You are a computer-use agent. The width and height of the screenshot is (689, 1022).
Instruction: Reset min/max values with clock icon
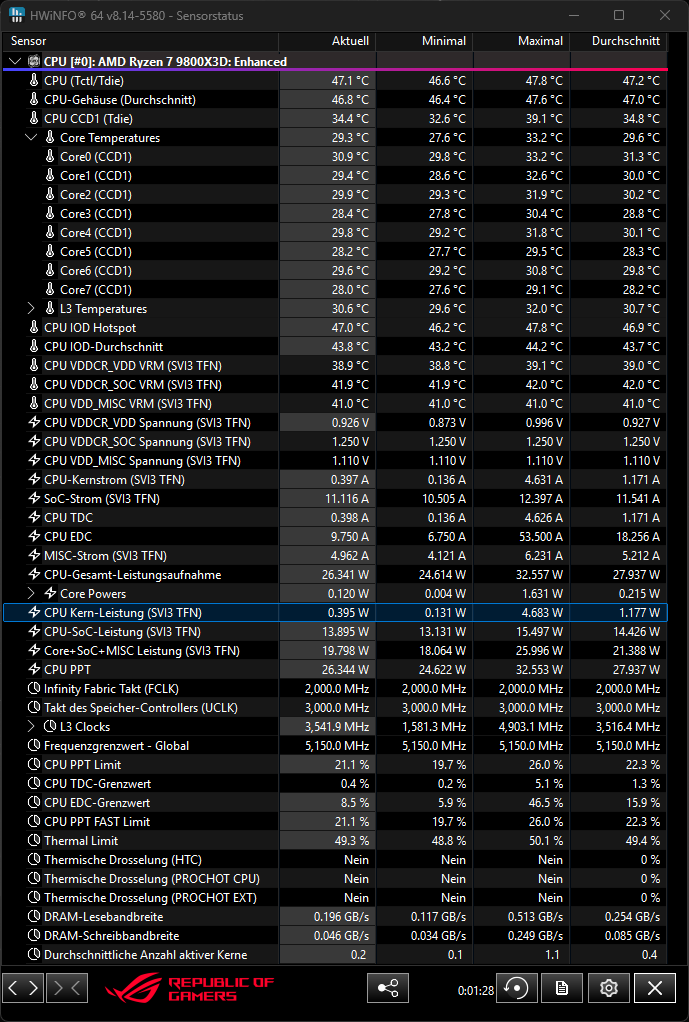point(517,988)
